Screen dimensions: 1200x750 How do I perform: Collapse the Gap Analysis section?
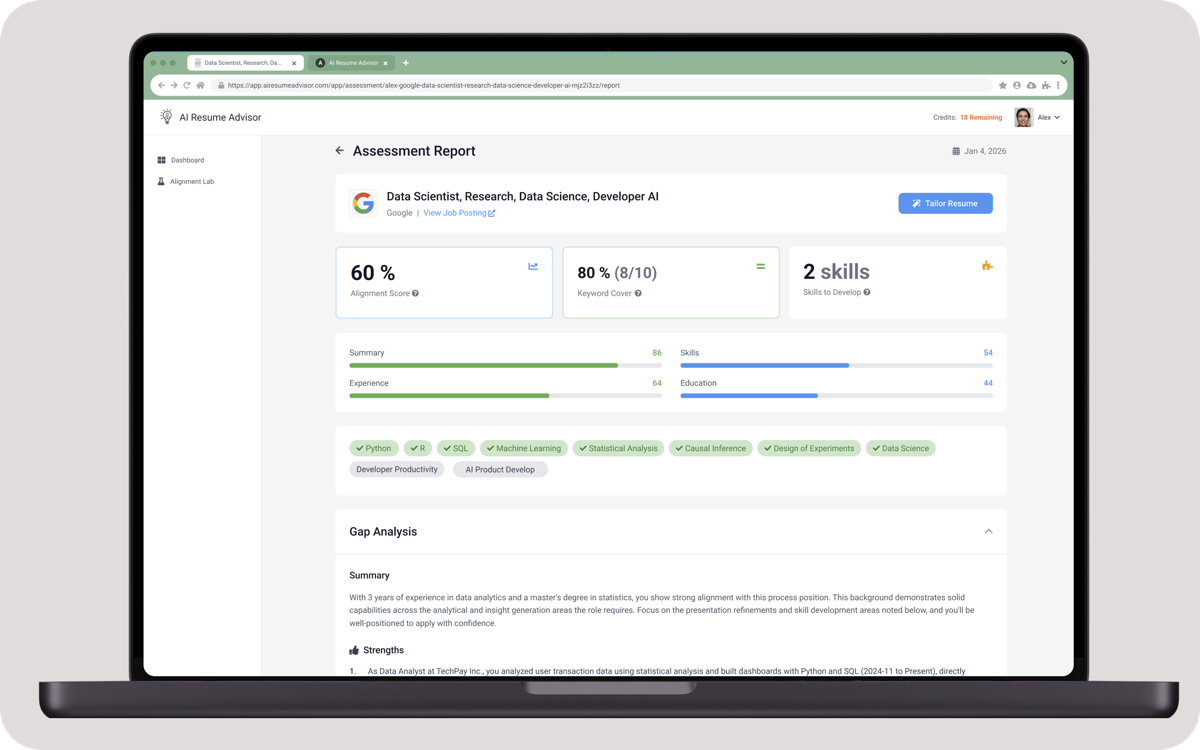point(988,531)
